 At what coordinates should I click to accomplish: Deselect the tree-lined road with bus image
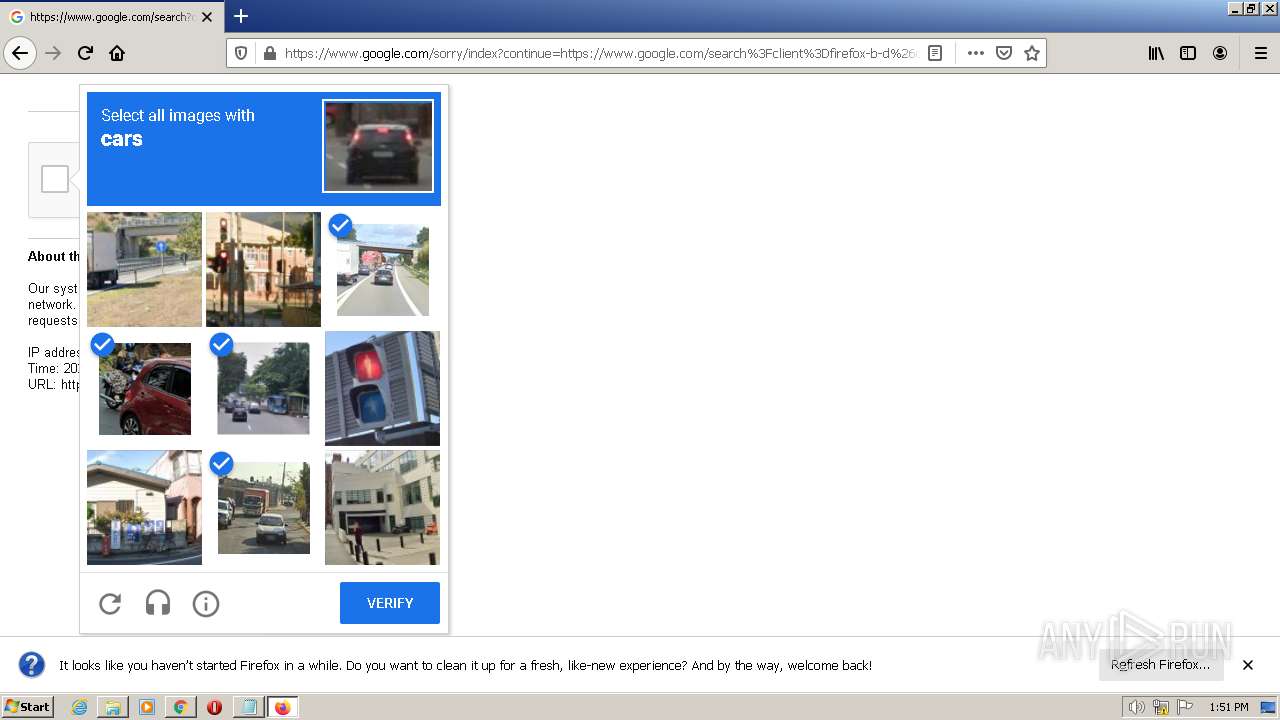coord(263,388)
